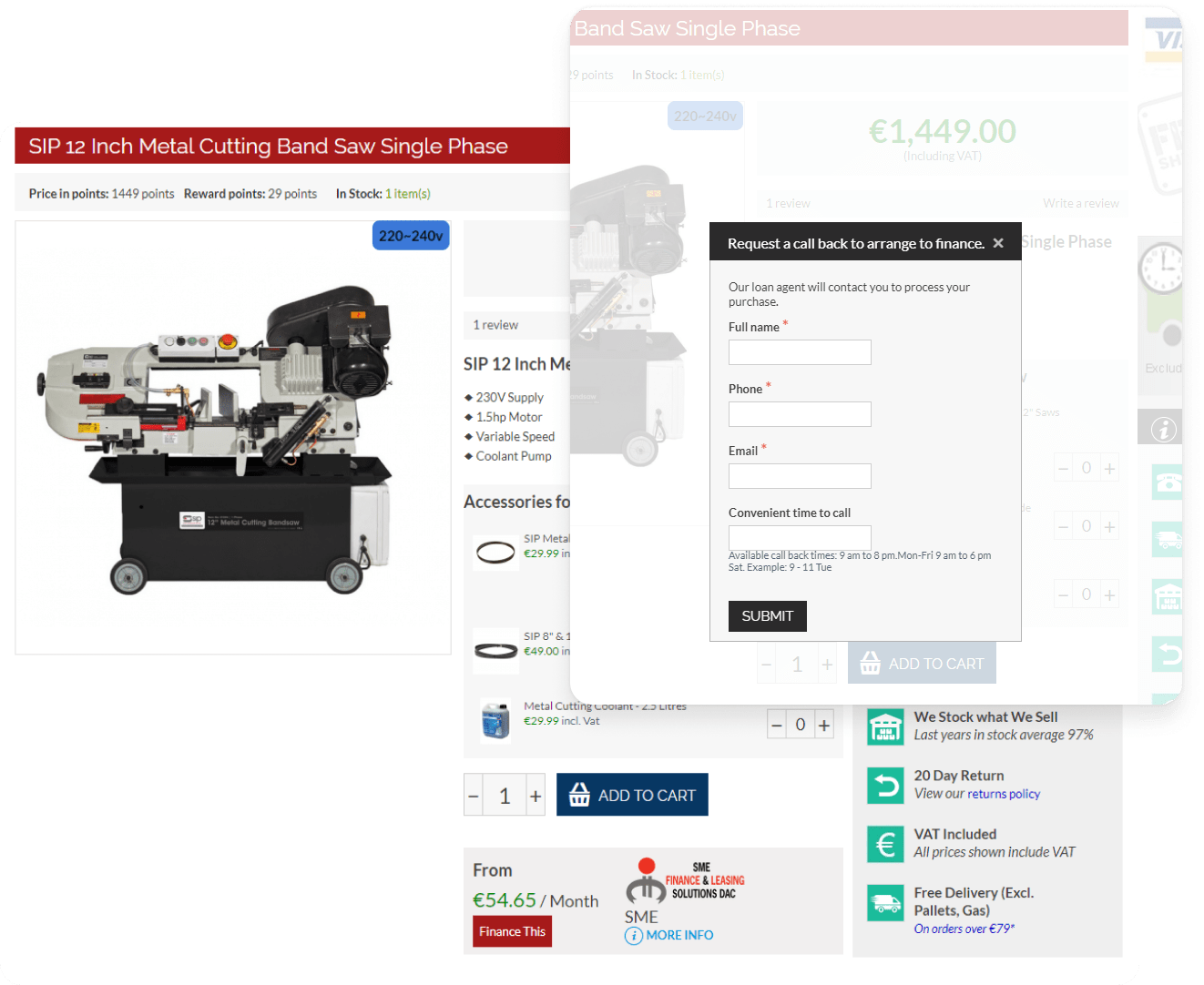Viewport: 1204px width, 985px height.
Task: Open the returns policy link
Action: pos(1004,794)
